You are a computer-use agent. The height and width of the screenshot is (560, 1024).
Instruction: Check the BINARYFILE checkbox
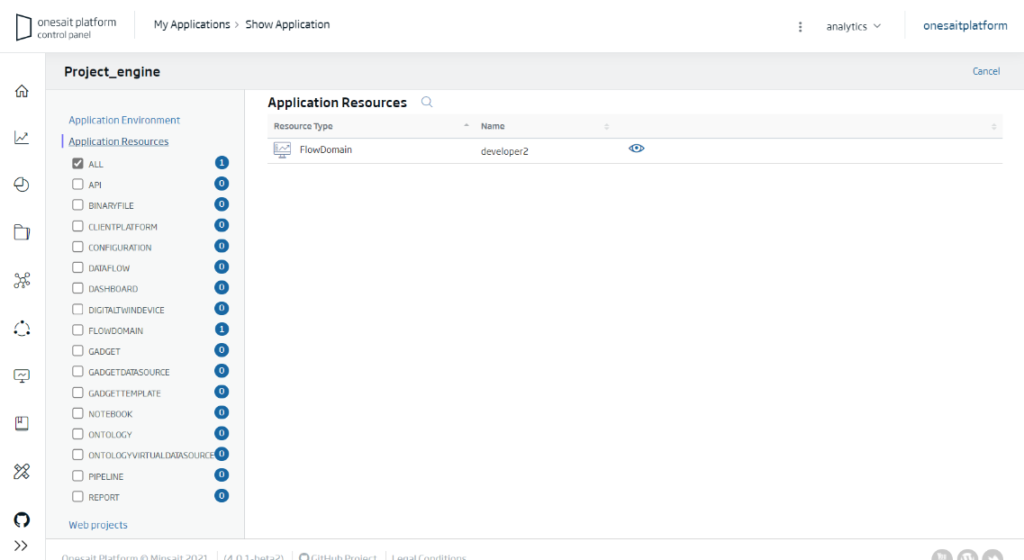(78, 205)
